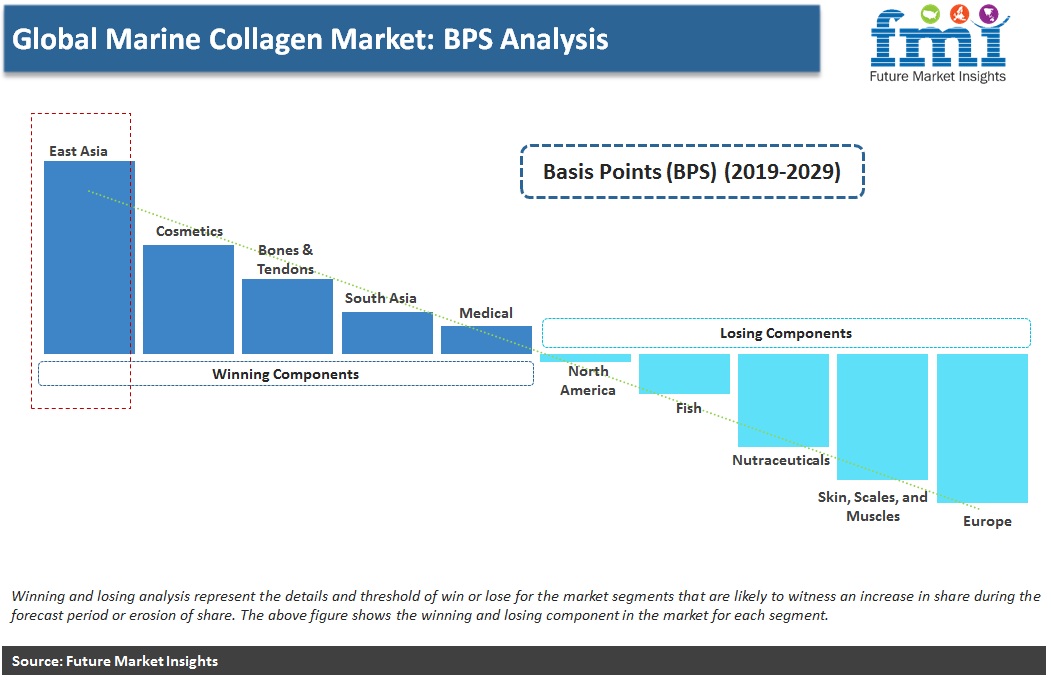Click the 'Winning Components' box
1051x682 pixels.
point(286,374)
